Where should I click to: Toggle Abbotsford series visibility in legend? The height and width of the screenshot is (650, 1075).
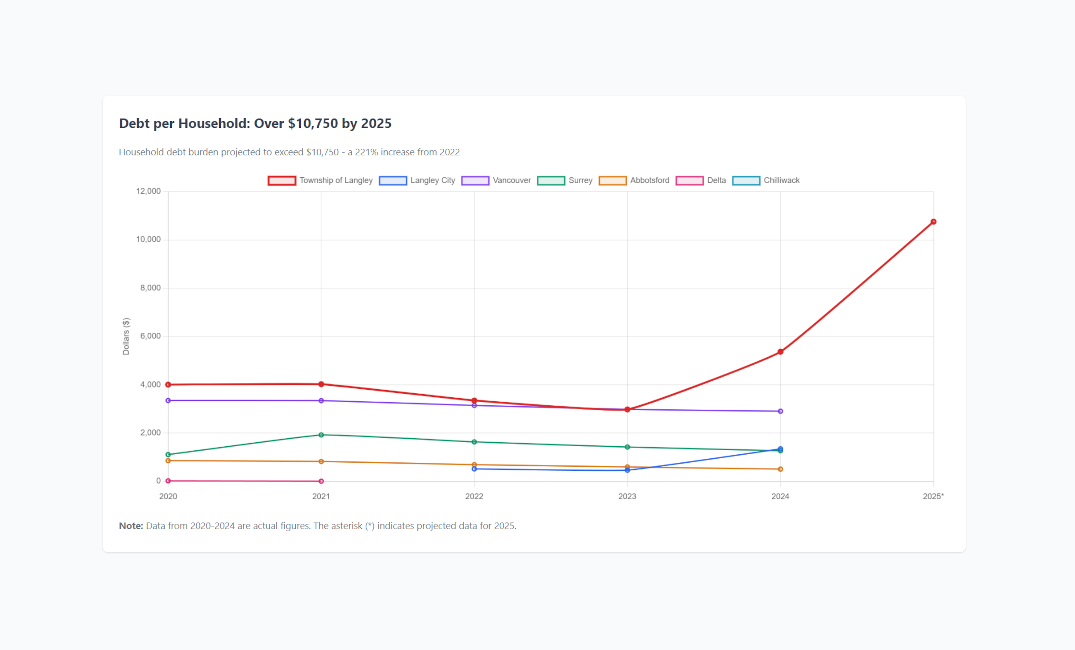(649, 181)
